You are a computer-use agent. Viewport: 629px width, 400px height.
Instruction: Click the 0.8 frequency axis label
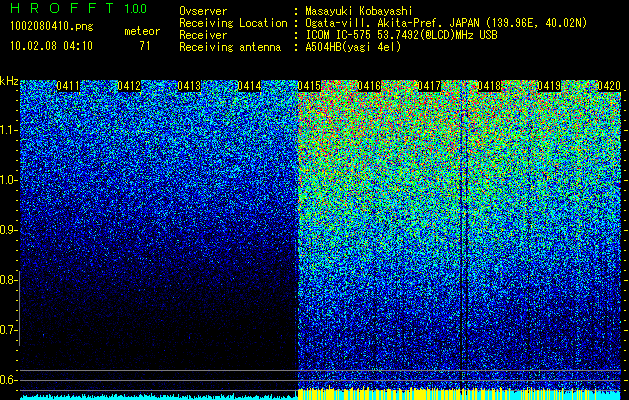[7, 280]
